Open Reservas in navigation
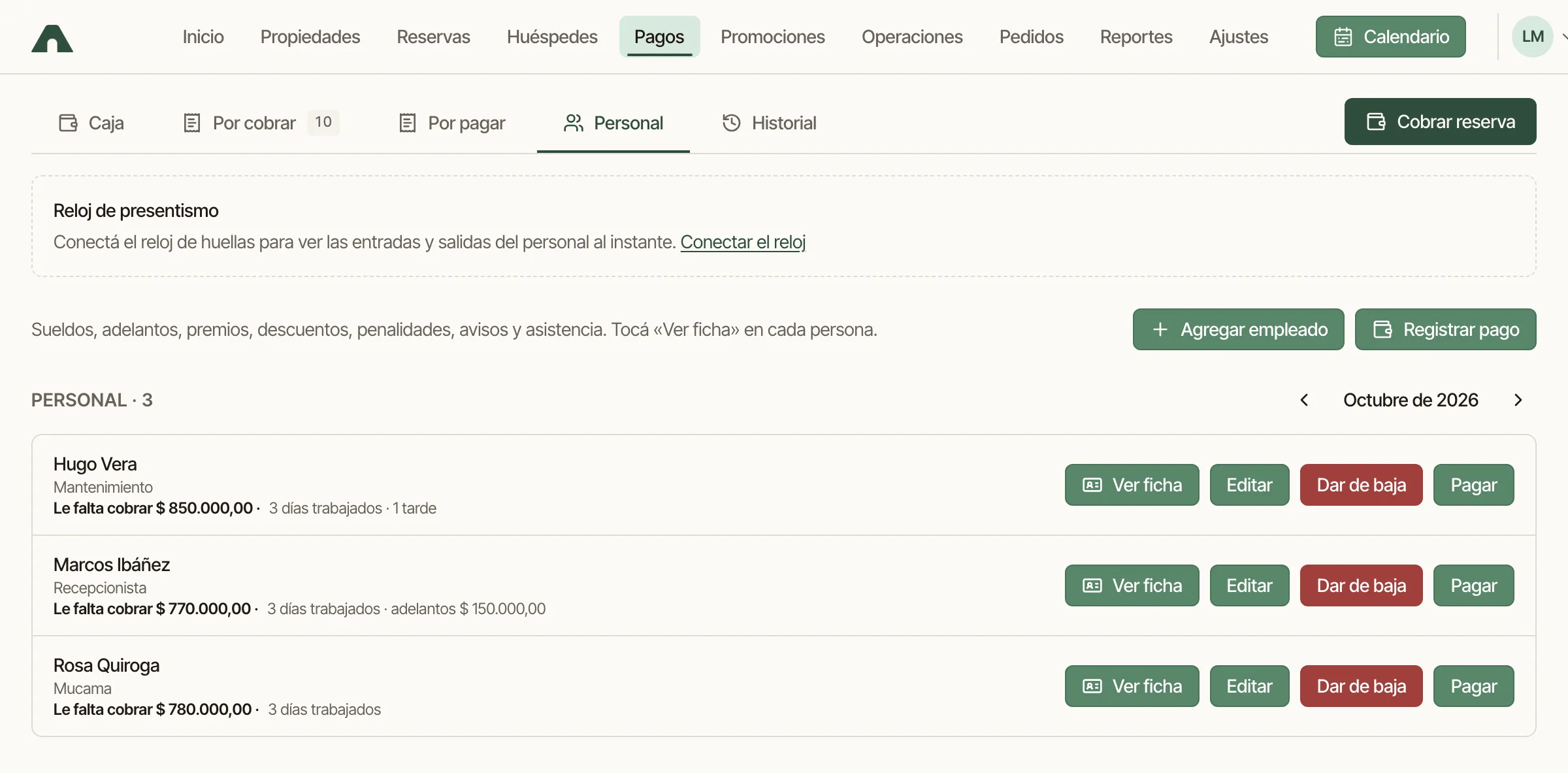 point(433,37)
